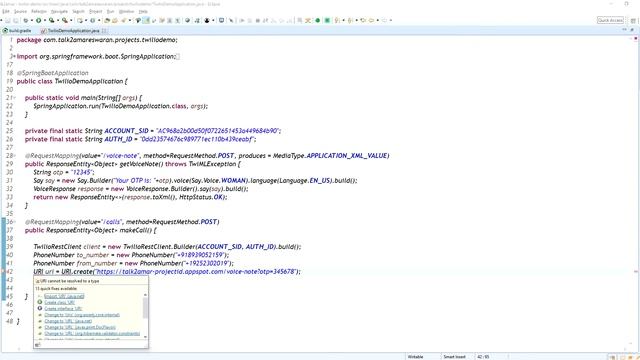Viewport: 640px width, 360px height.
Task: Click interface icon beside Create interface 'URI'
Action: tap(40, 308)
